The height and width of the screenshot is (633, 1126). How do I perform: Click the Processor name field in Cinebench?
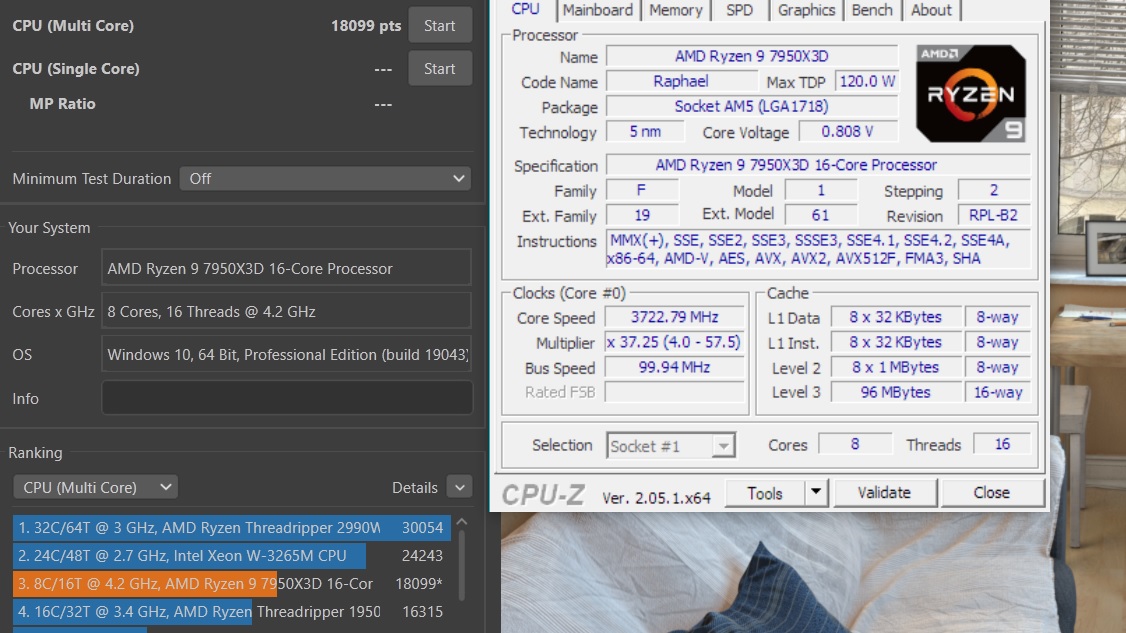(x=287, y=269)
